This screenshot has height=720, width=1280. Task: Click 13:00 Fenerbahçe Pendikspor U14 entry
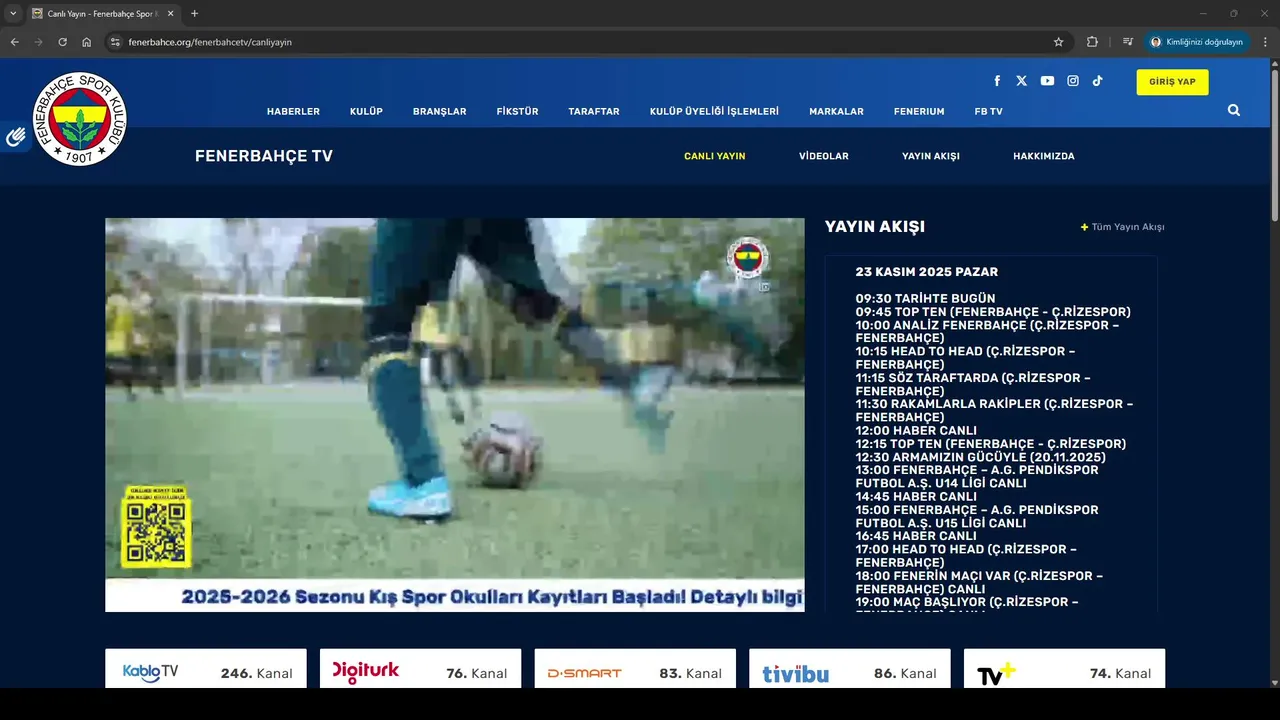pyautogui.click(x=977, y=477)
